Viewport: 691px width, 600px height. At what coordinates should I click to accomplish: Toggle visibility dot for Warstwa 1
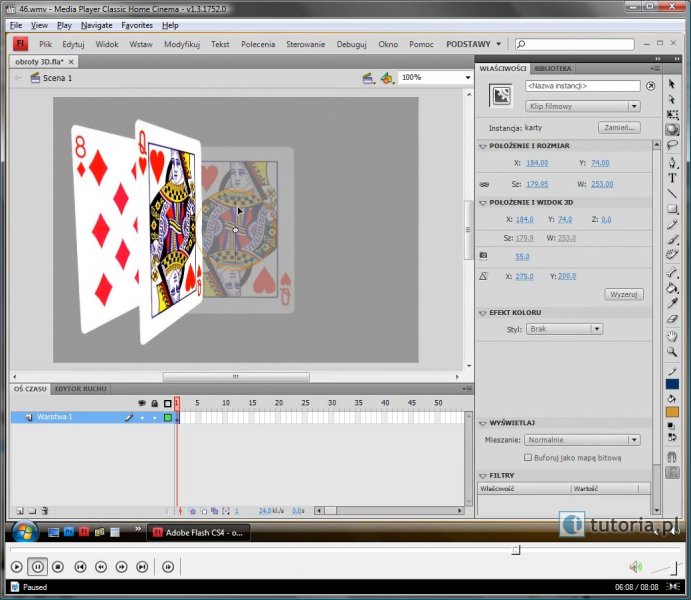click(141, 417)
